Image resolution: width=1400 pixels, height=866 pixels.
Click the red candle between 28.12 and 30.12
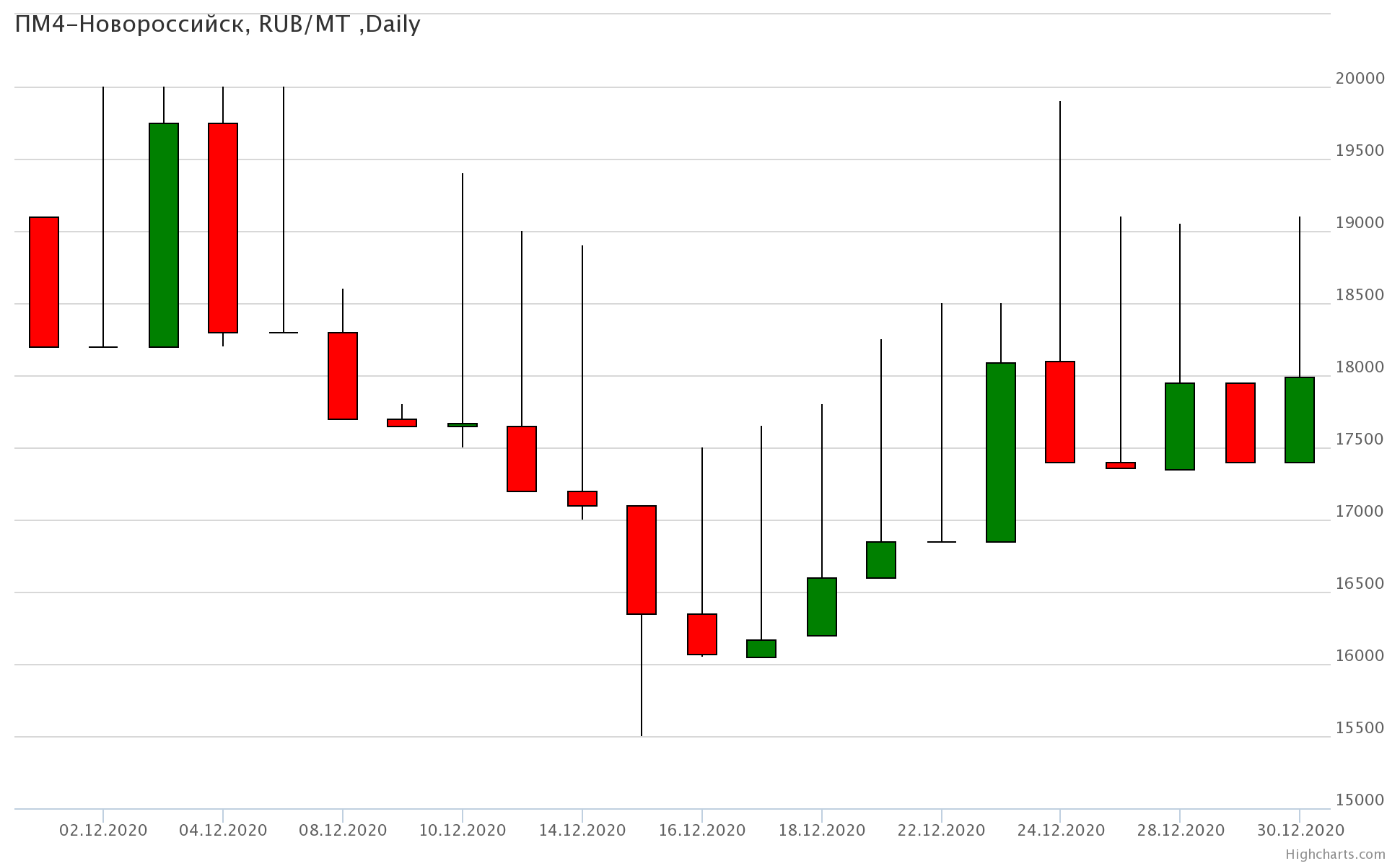pos(1241,423)
